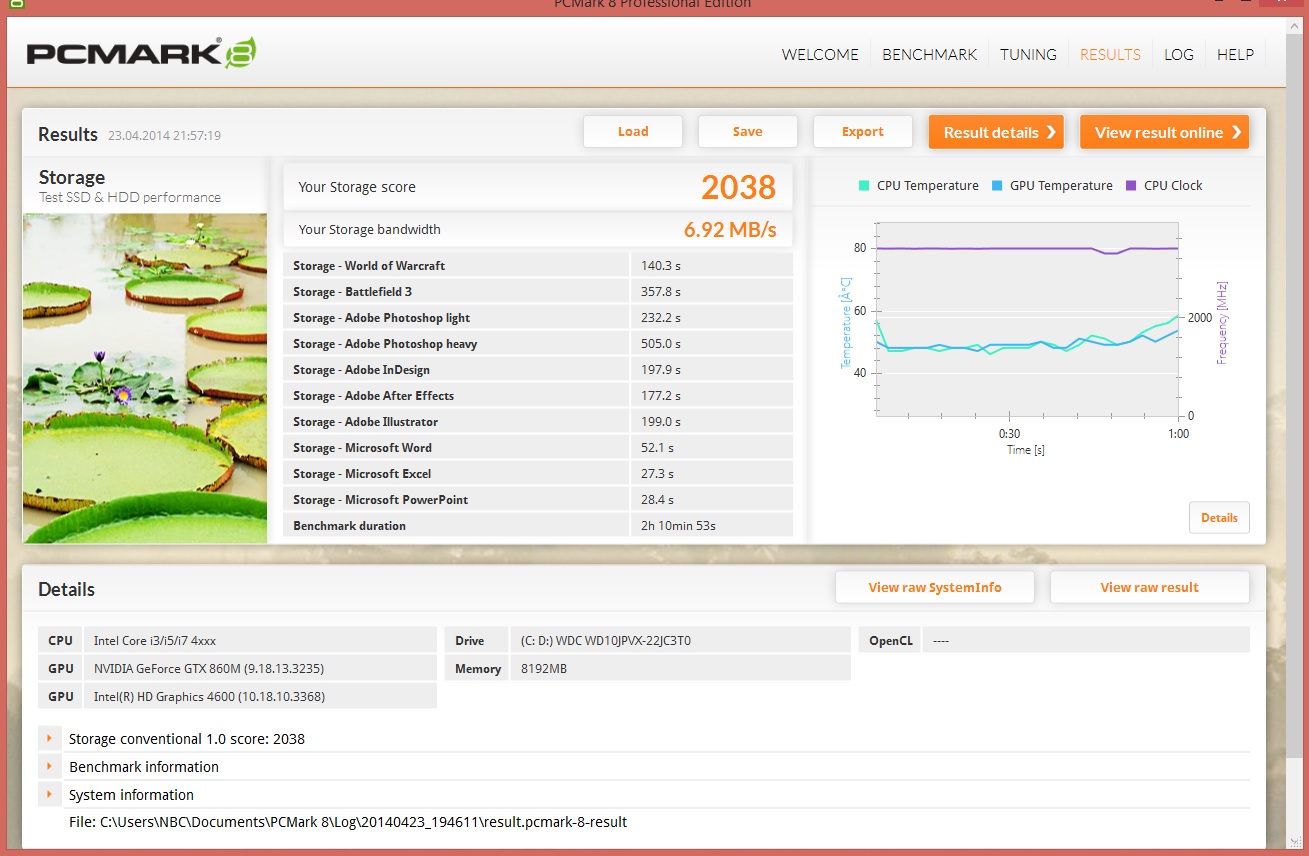Click the Load button
This screenshot has height=856, width=1309.
click(633, 132)
